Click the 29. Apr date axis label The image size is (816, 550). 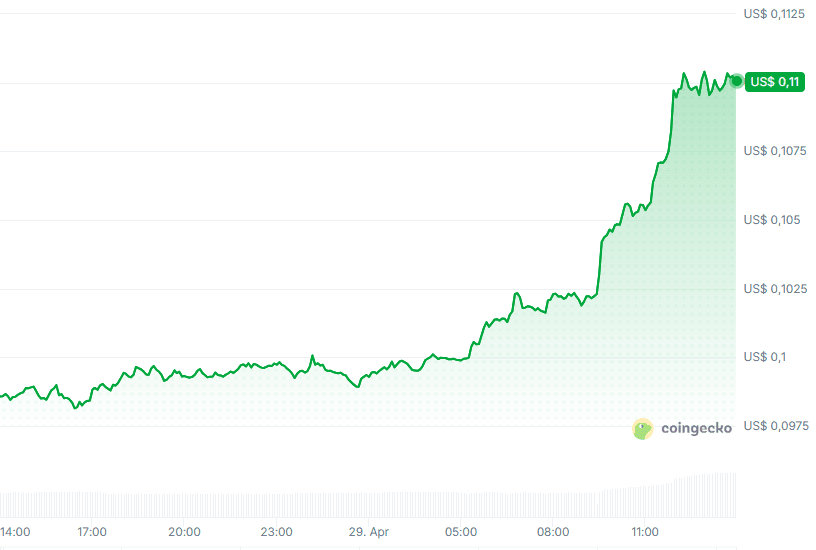coord(368,532)
